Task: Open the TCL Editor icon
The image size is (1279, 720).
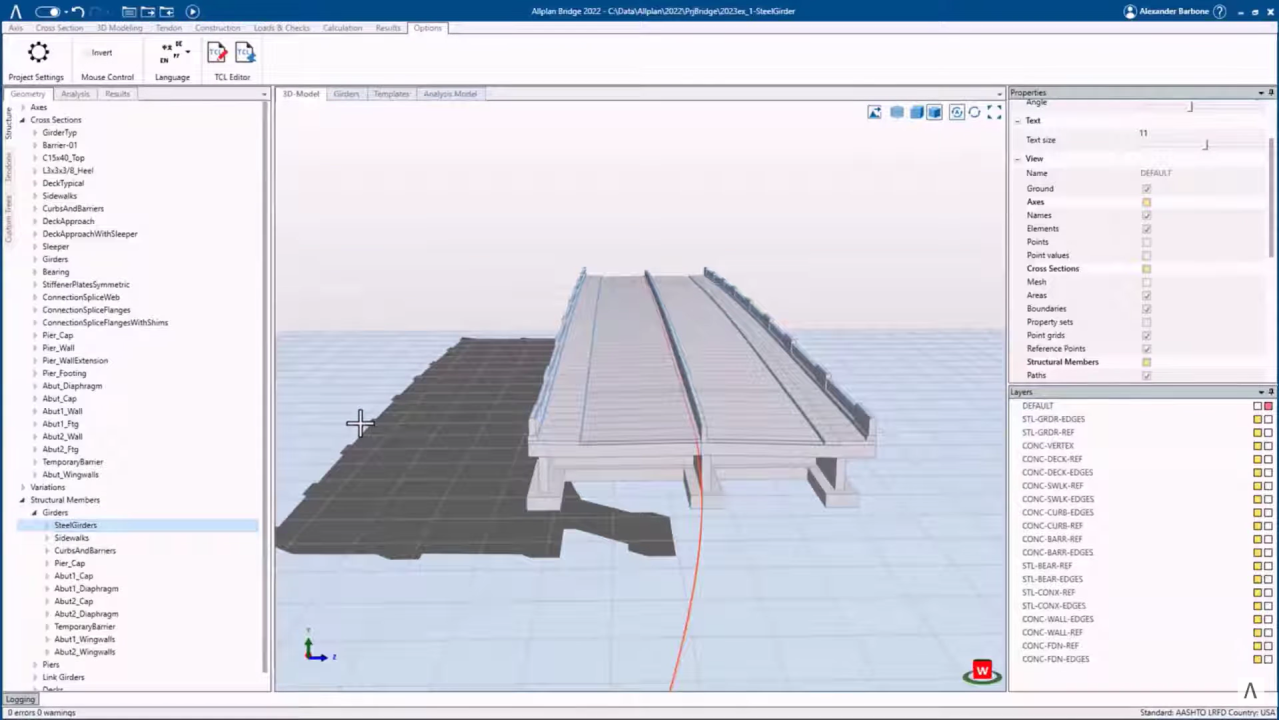Action: tap(217, 53)
